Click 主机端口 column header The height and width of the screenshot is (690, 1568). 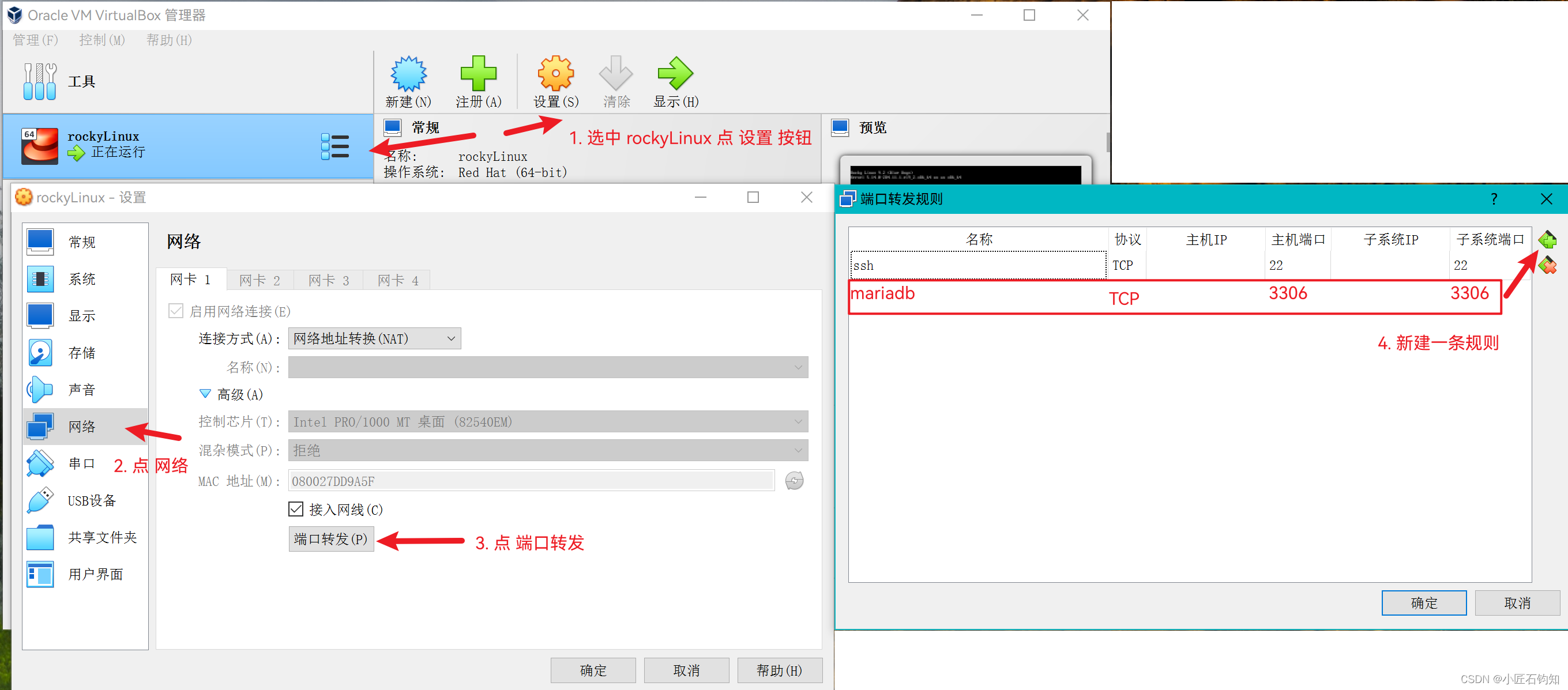click(x=1298, y=240)
